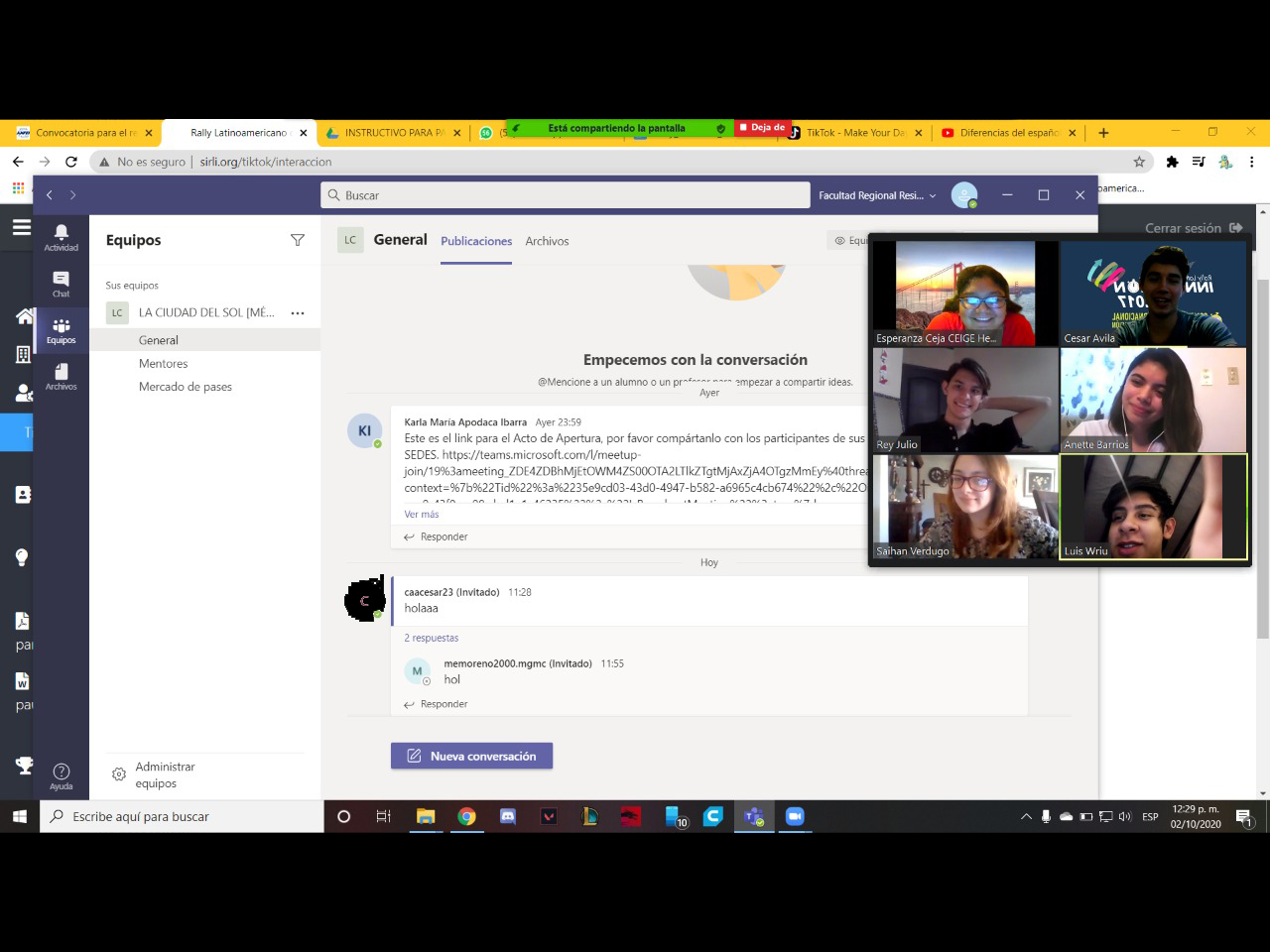Select the Equipos sidebar icon
This screenshot has width=1270, height=952.
click(x=61, y=330)
